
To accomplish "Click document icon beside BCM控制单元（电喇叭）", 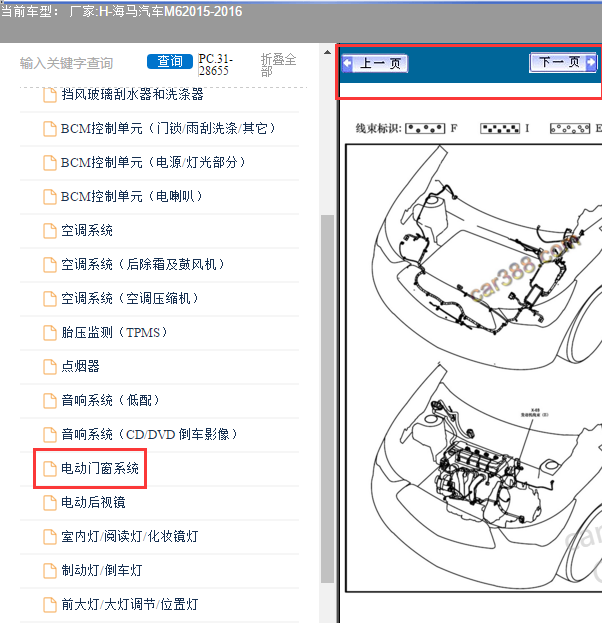I will click(x=50, y=197).
